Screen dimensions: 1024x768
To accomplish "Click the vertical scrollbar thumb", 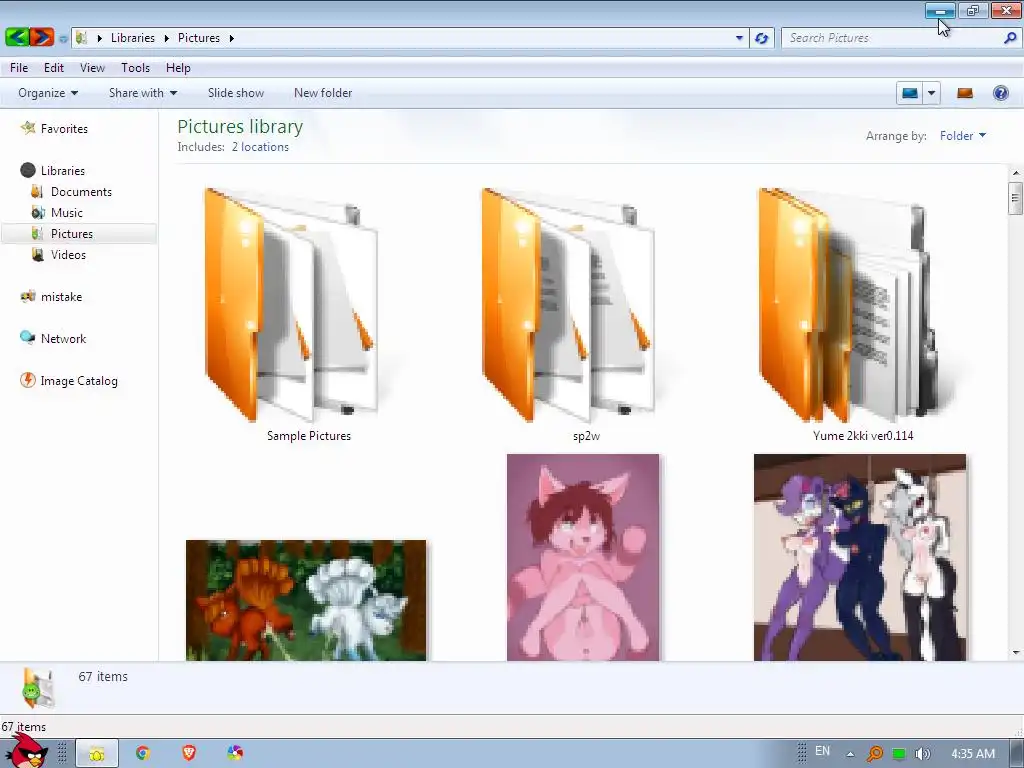I will [1016, 198].
